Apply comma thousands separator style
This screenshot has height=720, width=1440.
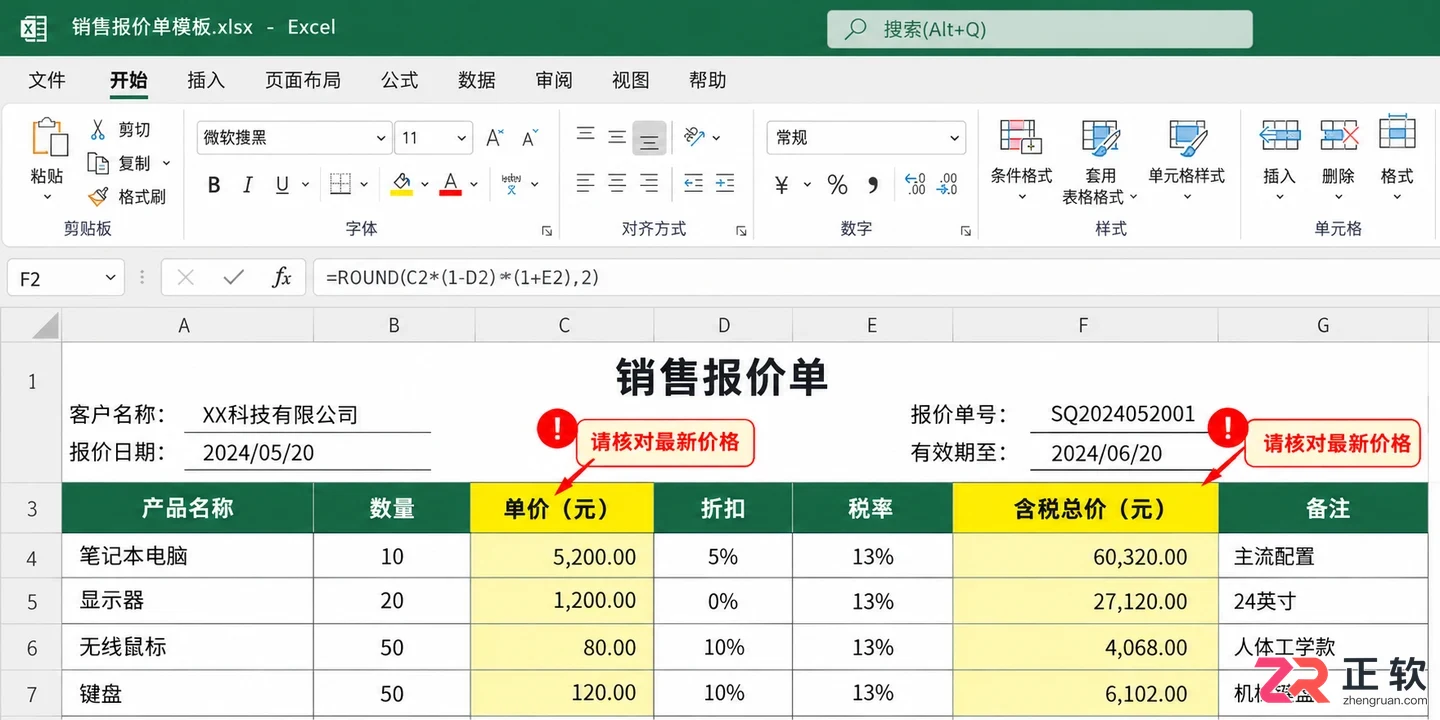tap(873, 185)
